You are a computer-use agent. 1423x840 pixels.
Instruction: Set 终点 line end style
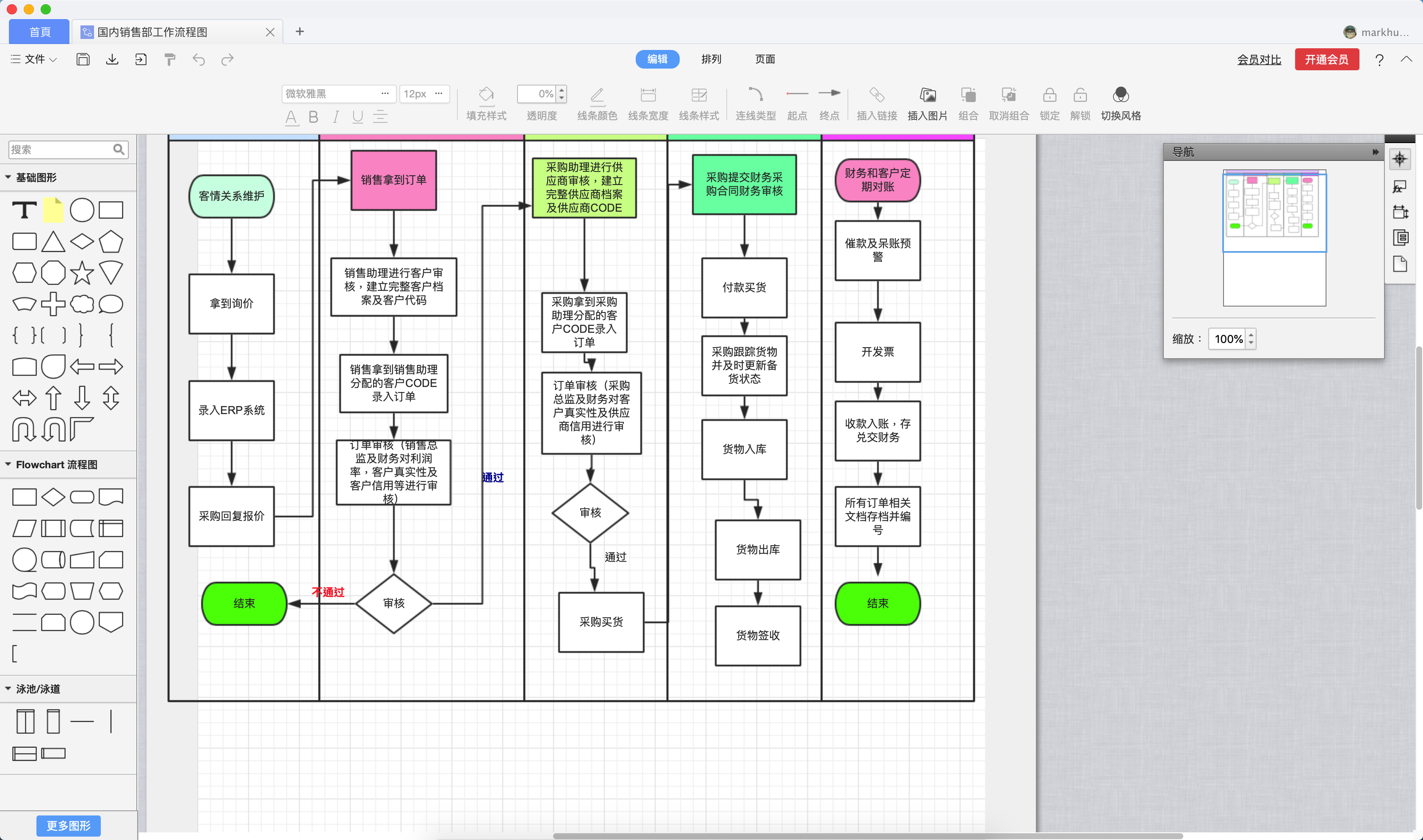[829, 104]
